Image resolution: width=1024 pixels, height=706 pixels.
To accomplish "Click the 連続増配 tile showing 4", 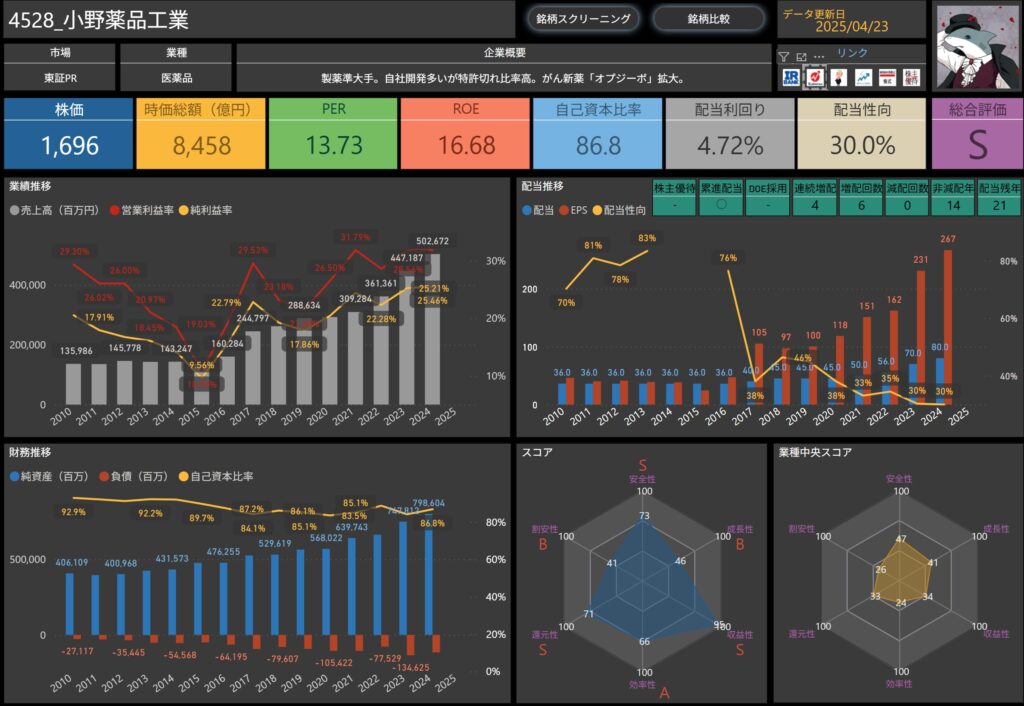I will [x=814, y=197].
